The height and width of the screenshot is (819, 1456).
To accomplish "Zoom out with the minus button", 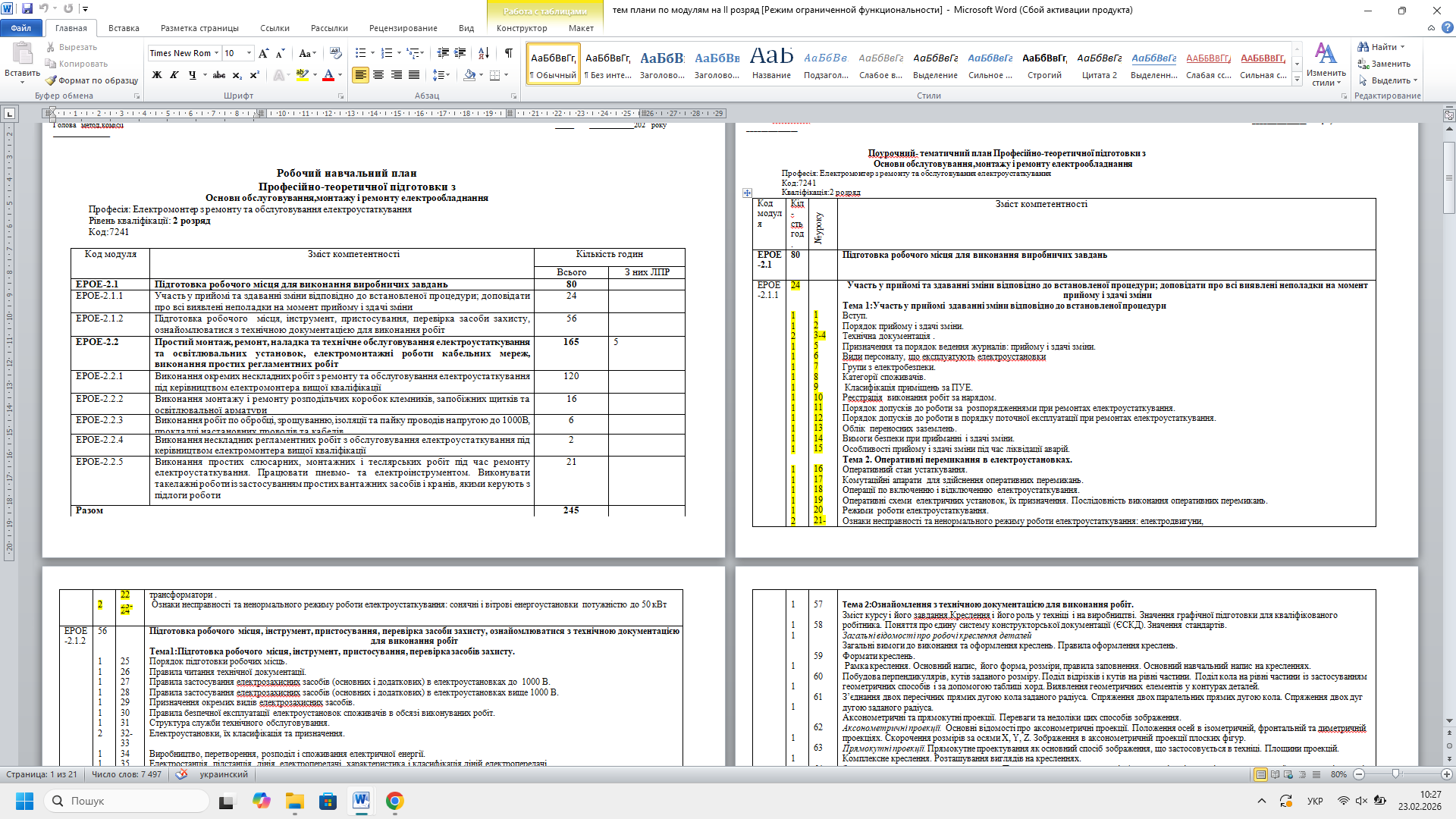I will click(x=1359, y=774).
